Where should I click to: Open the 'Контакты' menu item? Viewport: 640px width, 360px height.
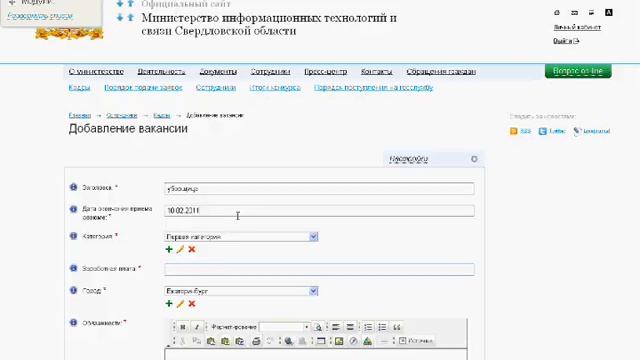coord(376,71)
